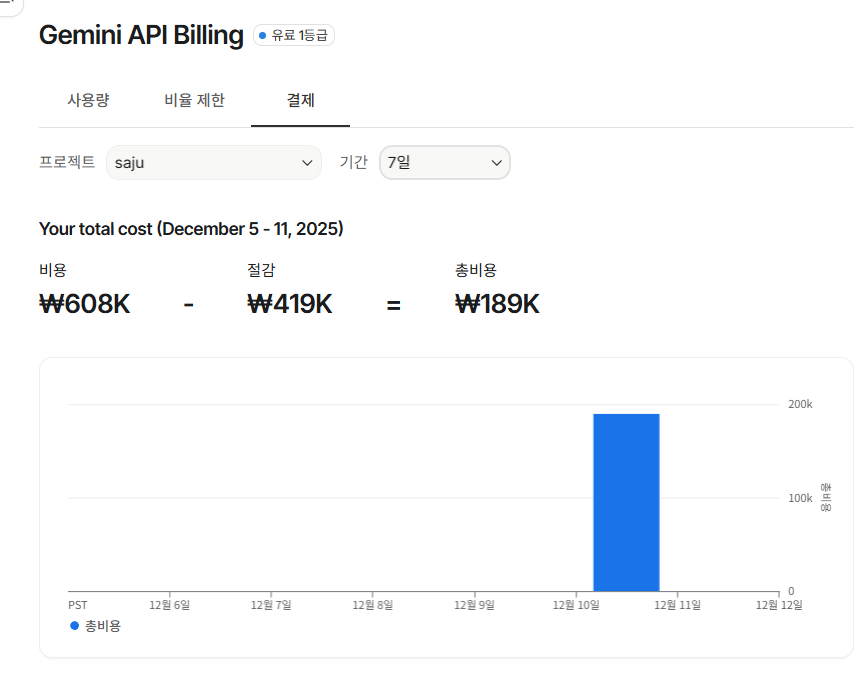Click the ₩419K savings amount
The height and width of the screenshot is (684, 866).
tap(289, 304)
